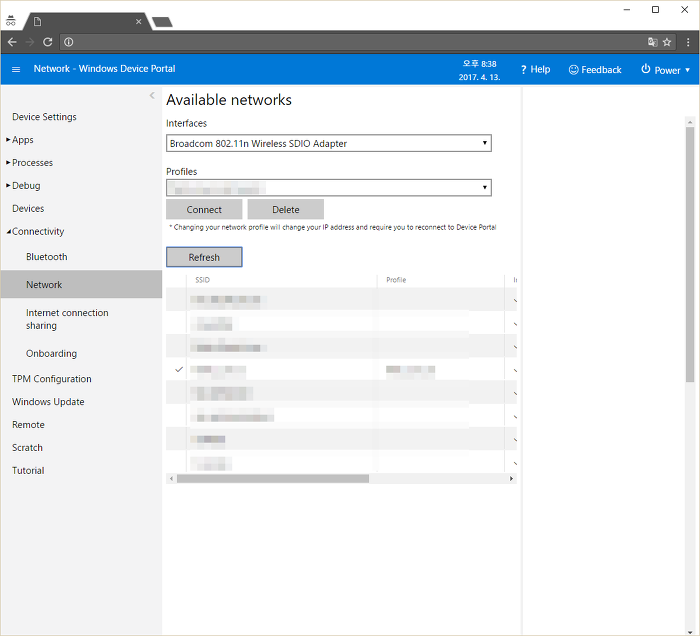The height and width of the screenshot is (636, 700).
Task: Open the Remote page
Action: [x=28, y=424]
